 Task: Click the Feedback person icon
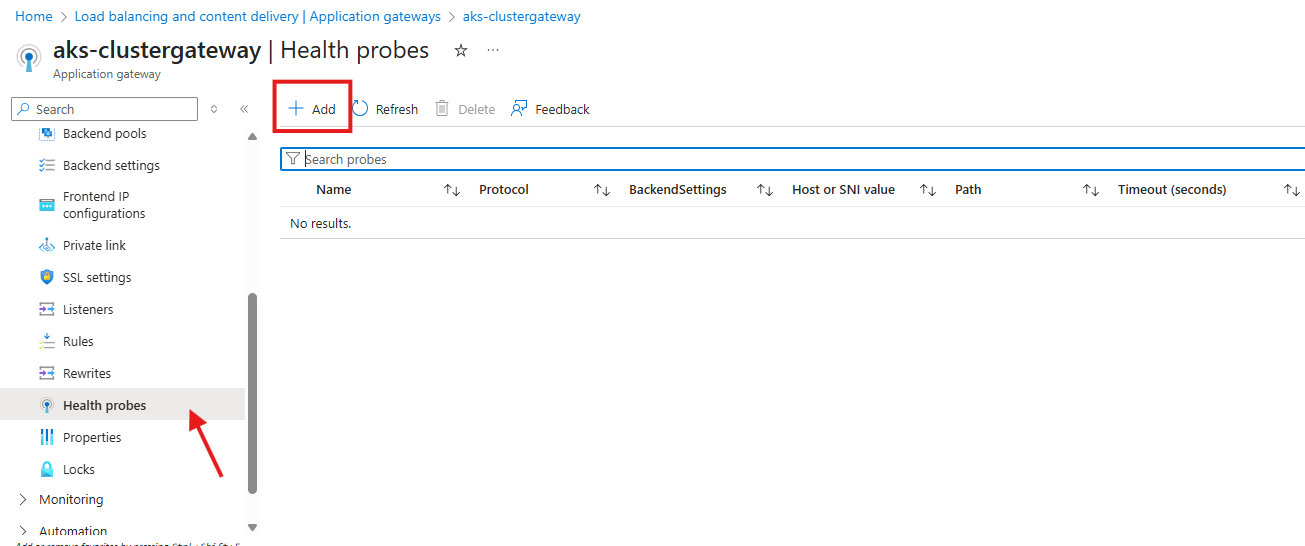click(x=519, y=108)
